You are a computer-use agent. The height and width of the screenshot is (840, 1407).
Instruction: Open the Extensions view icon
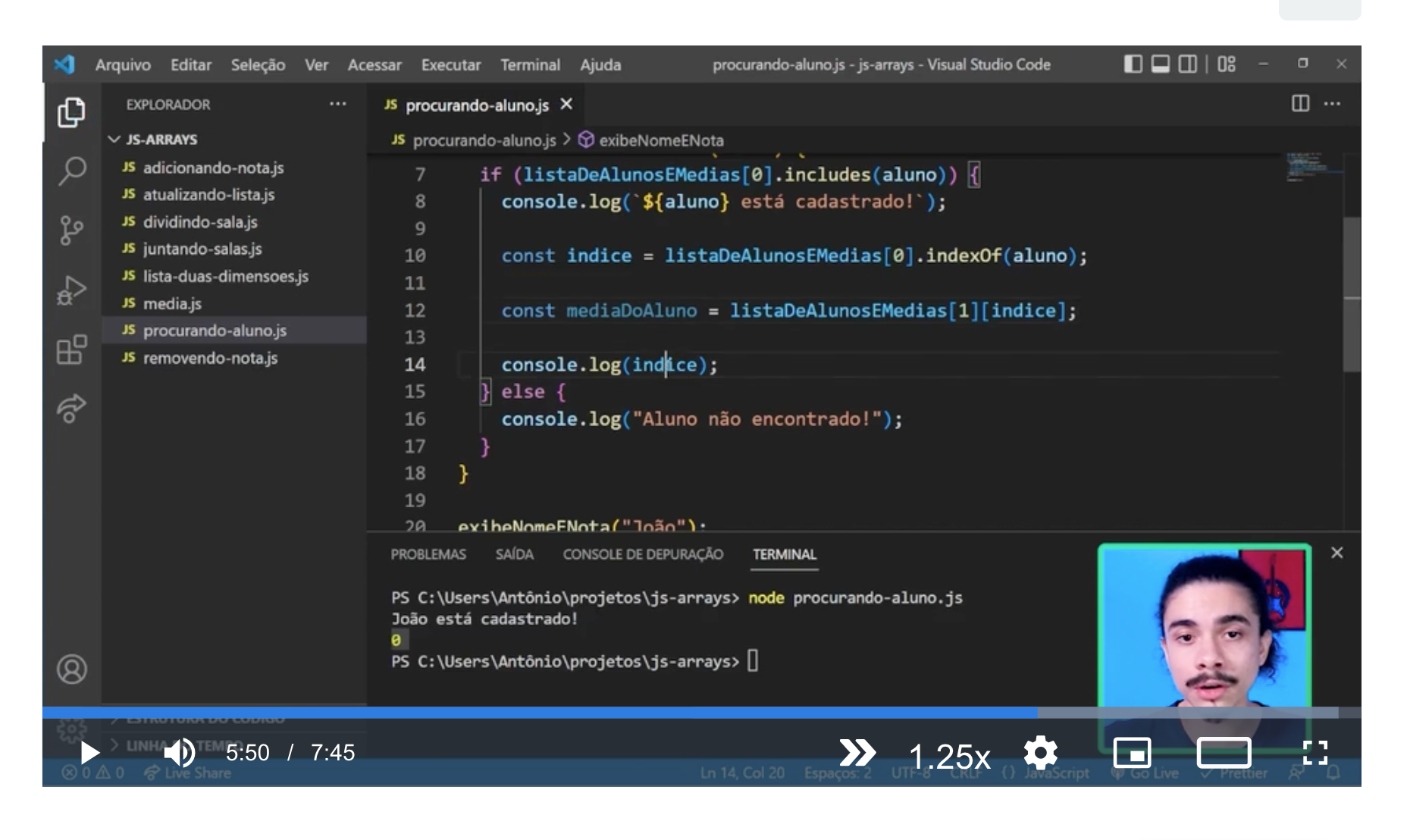coord(71,349)
